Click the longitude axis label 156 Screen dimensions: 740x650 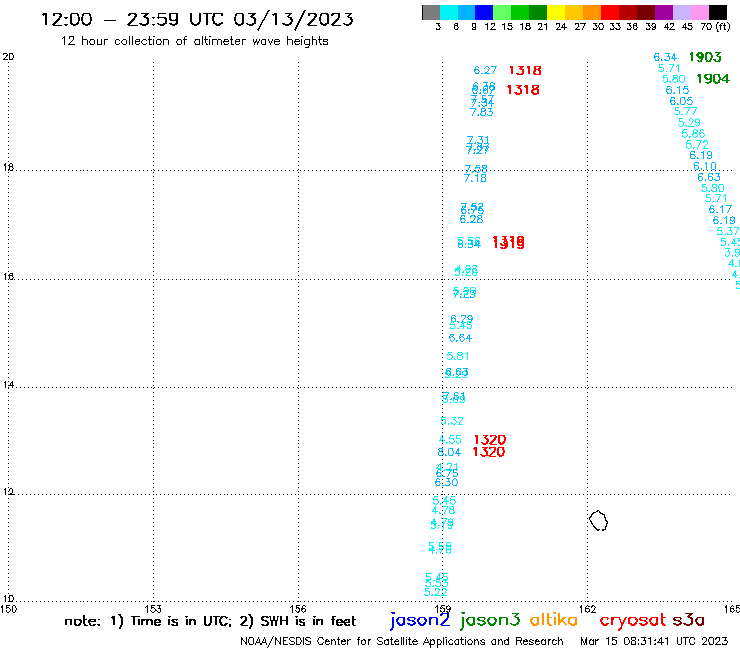298,609
